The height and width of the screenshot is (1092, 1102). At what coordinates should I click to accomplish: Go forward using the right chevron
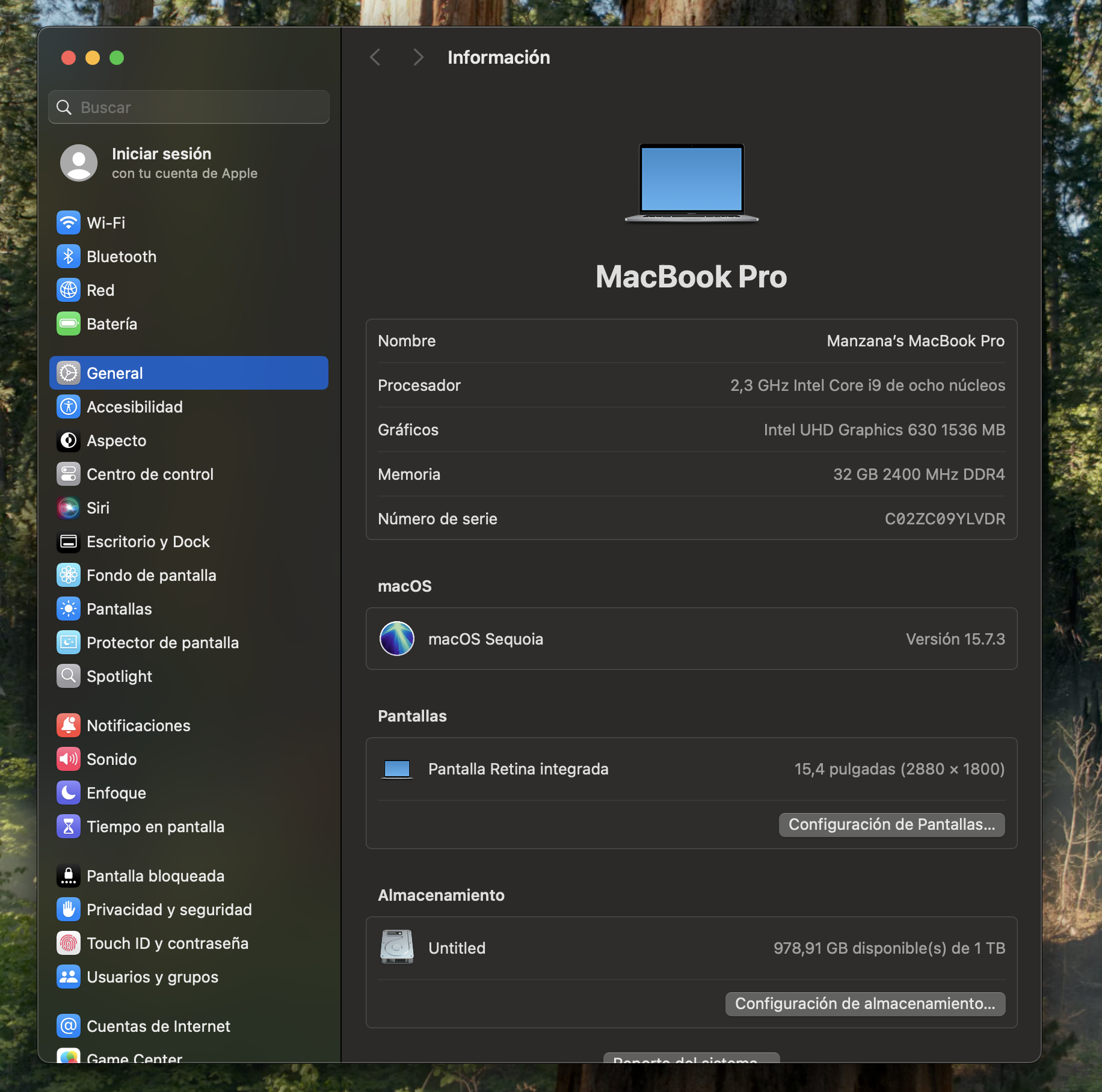coord(418,58)
